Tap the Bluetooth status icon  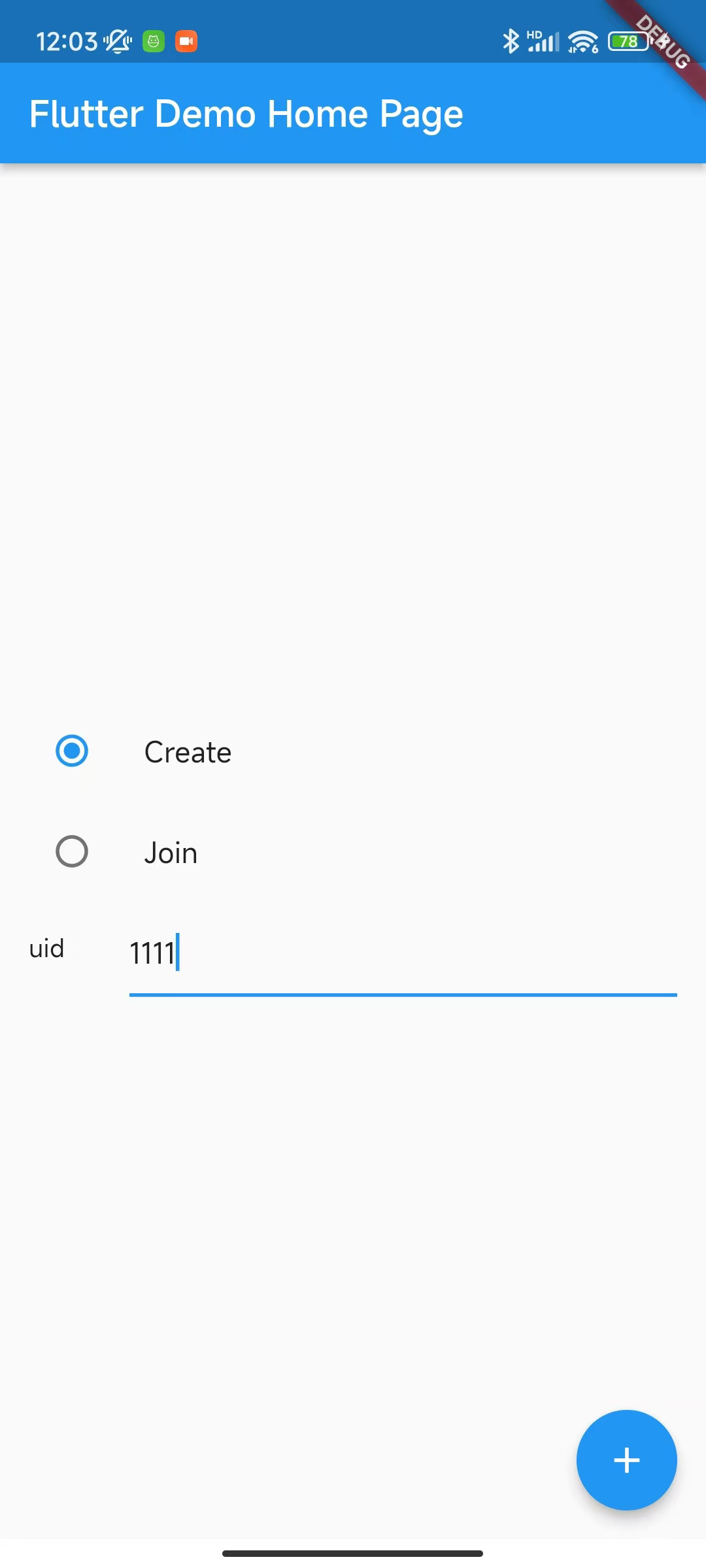[511, 41]
